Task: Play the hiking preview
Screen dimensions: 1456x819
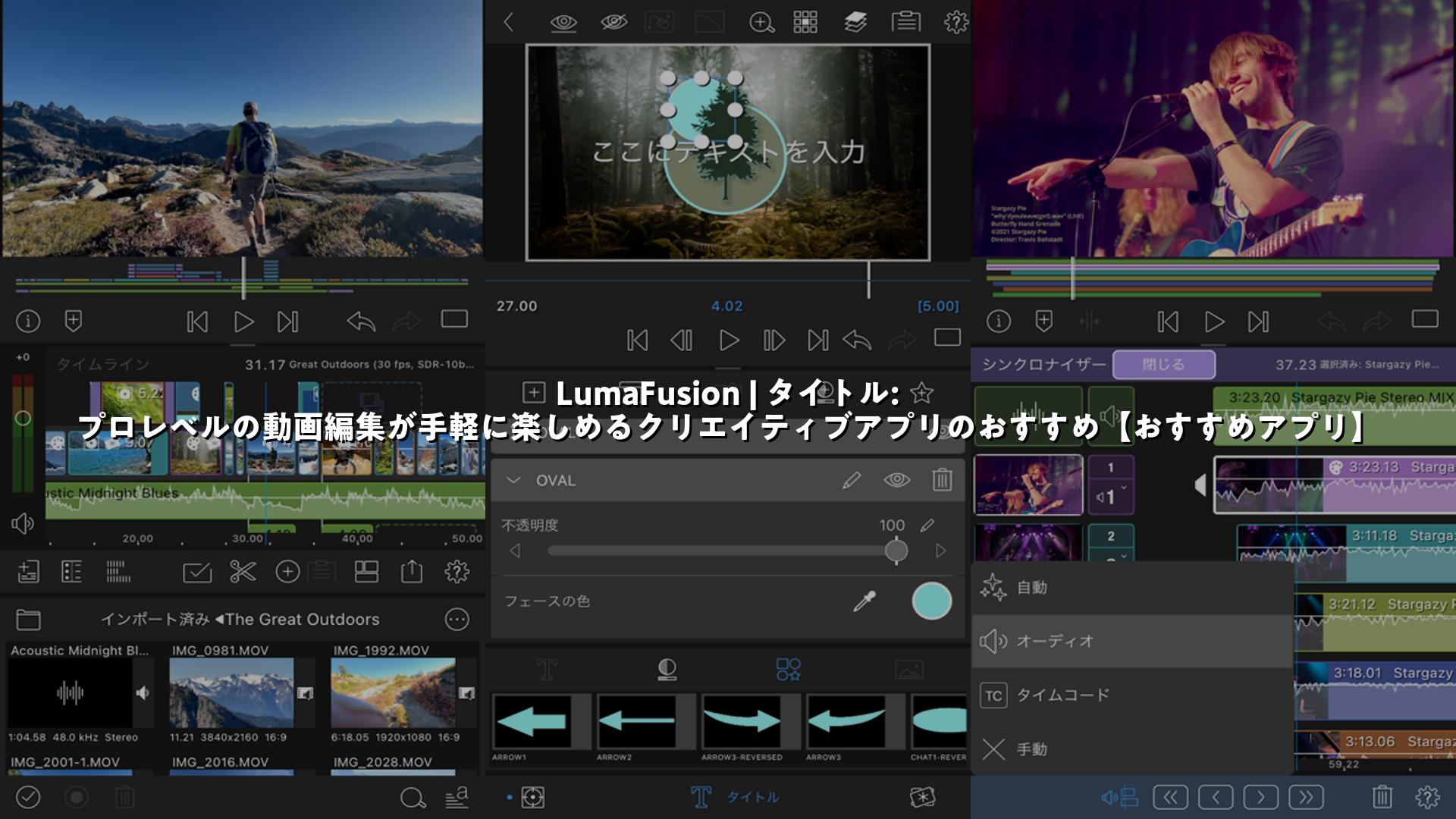Action: pos(243,322)
